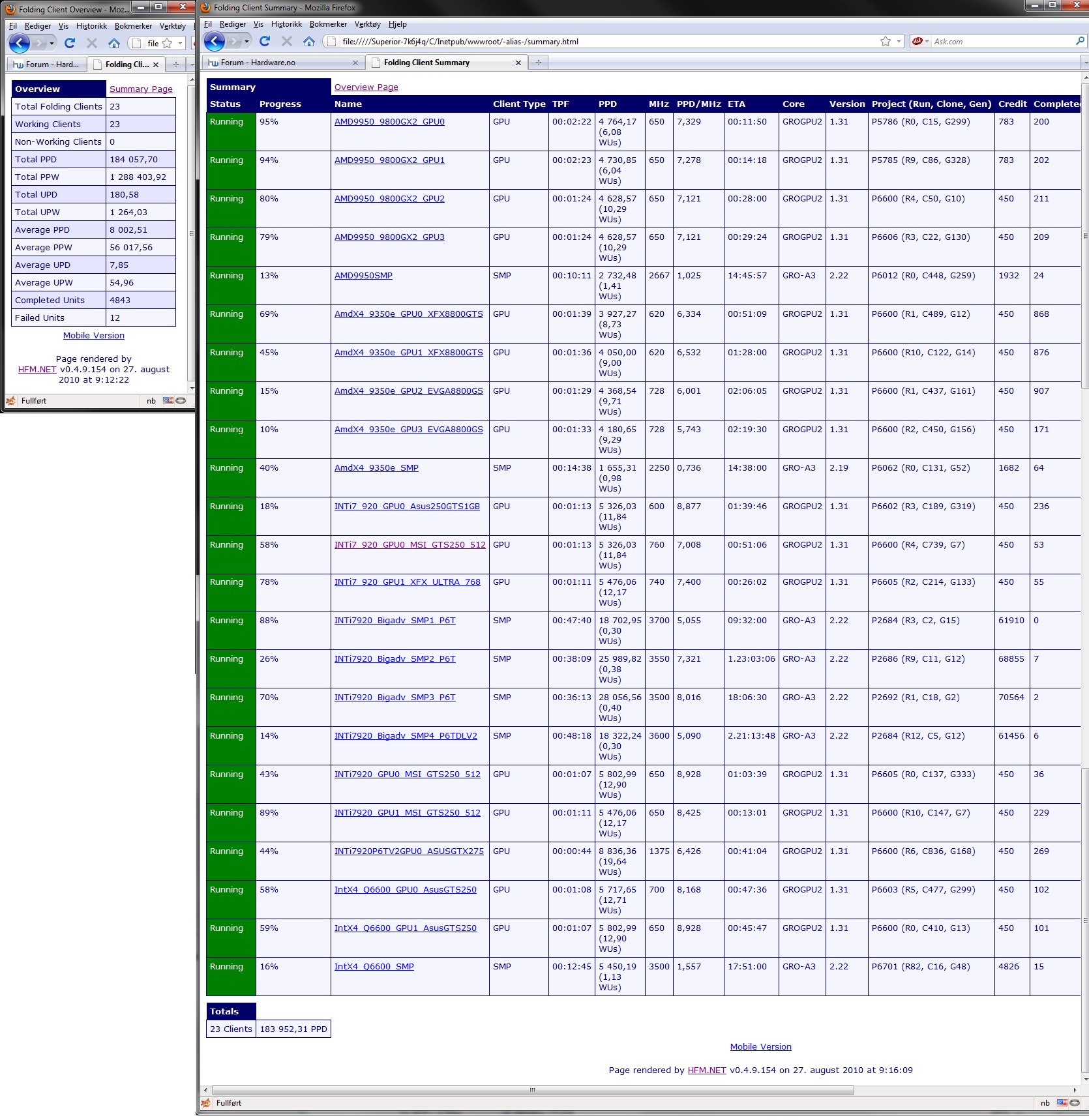1089x1120 pixels.
Task: Open the AMD9950SMP client link
Action: 363,275
